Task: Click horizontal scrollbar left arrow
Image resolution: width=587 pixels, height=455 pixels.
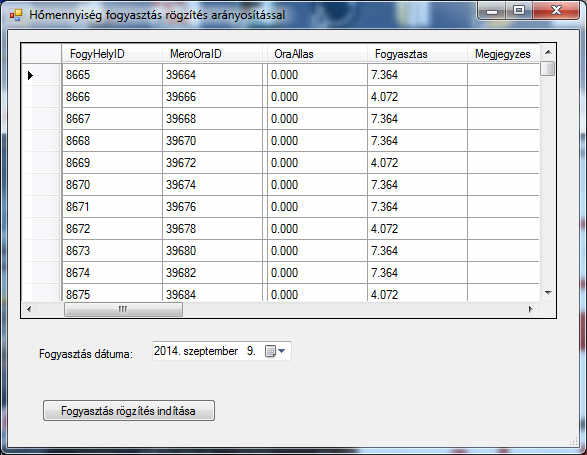Action: 29,309
